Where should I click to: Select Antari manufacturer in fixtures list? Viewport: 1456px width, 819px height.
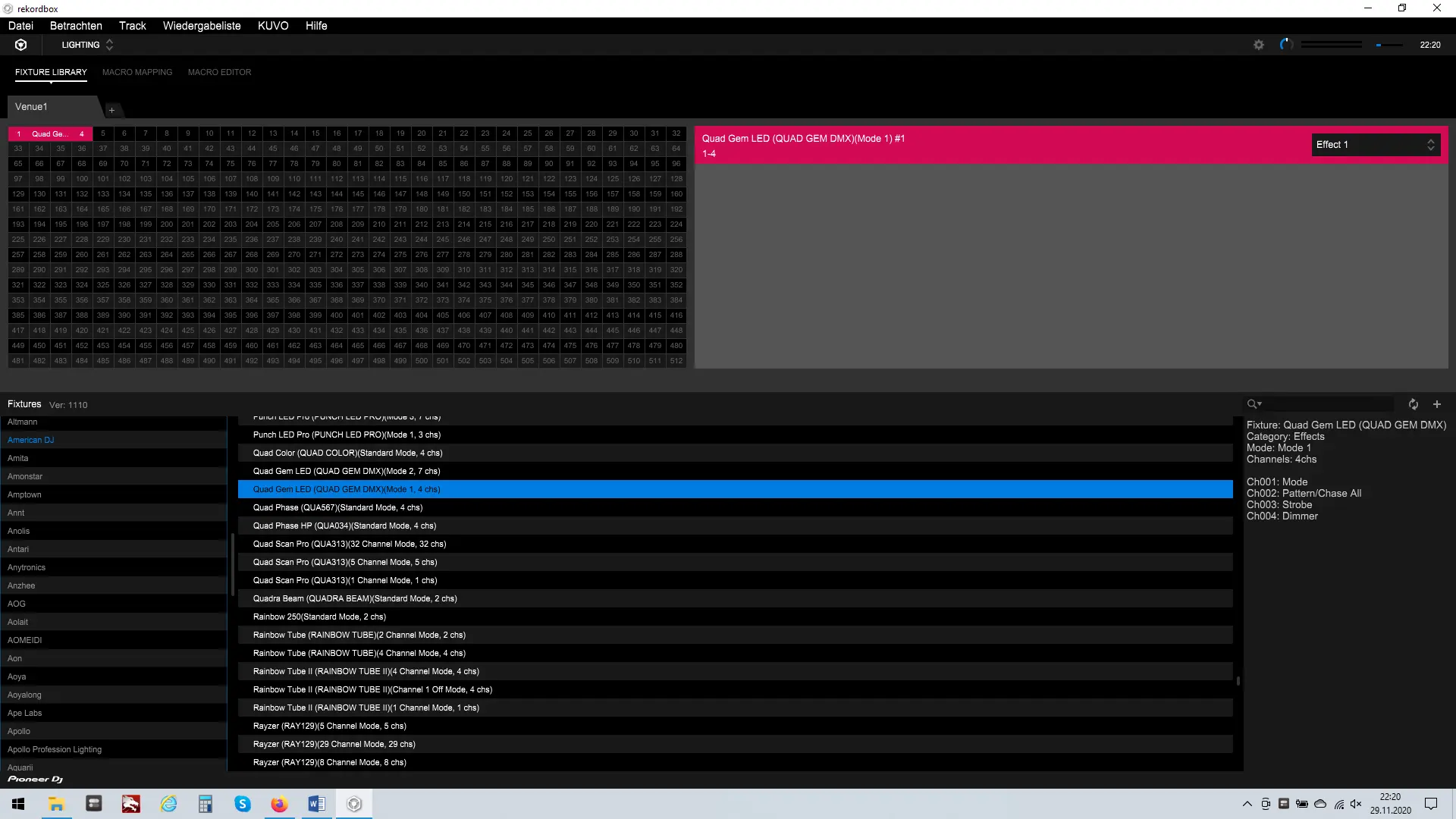pos(18,549)
